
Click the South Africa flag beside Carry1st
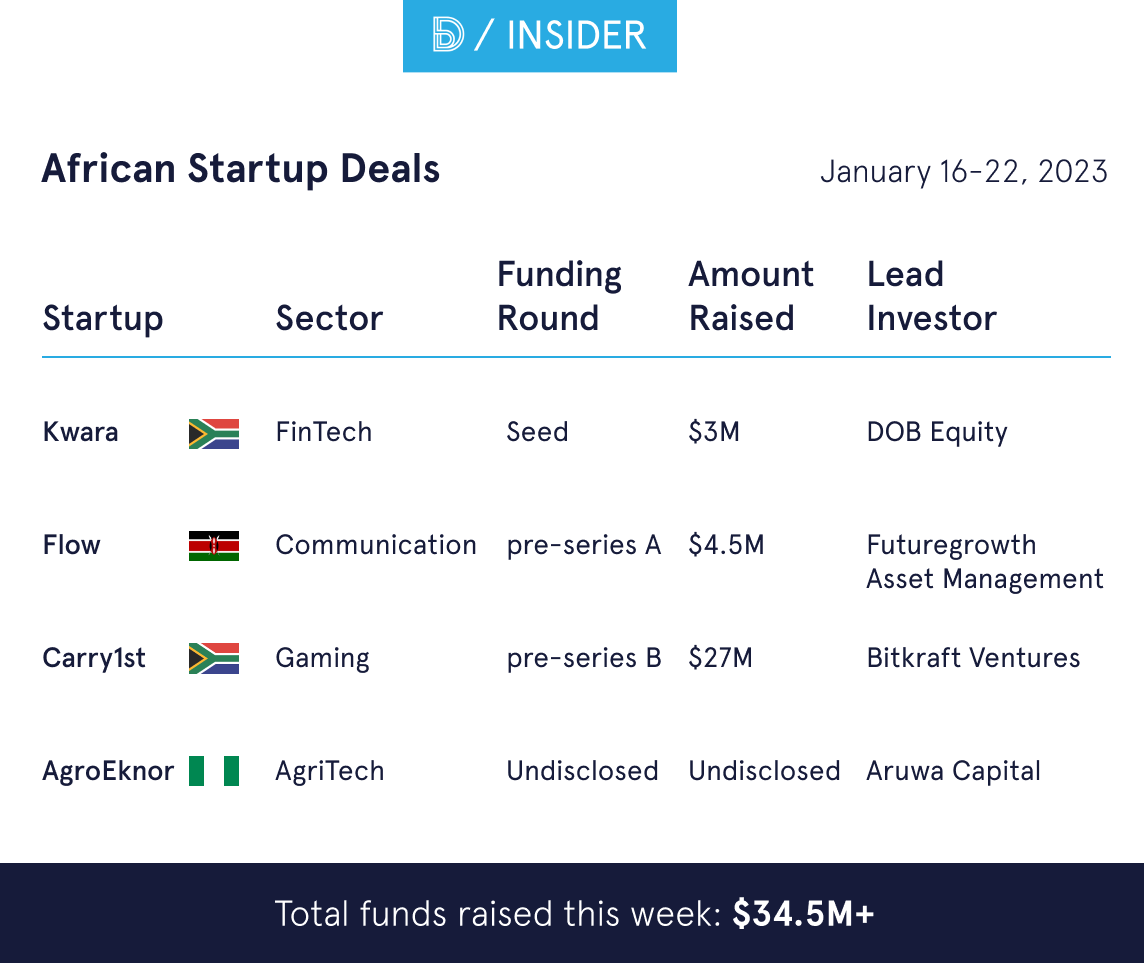click(x=214, y=658)
